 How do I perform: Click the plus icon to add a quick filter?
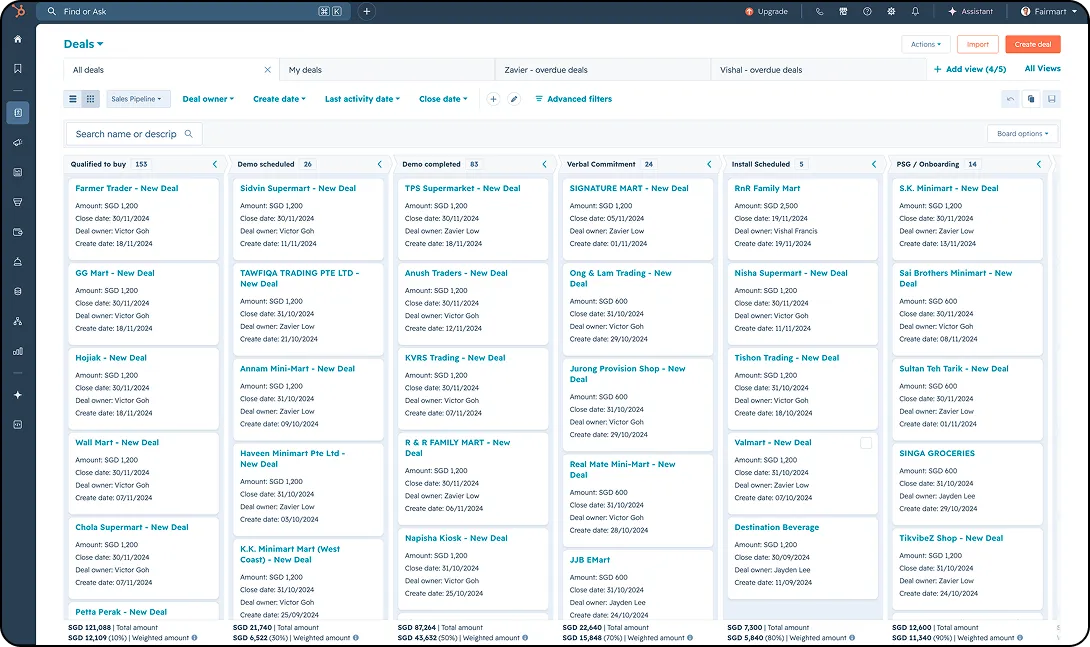point(493,99)
